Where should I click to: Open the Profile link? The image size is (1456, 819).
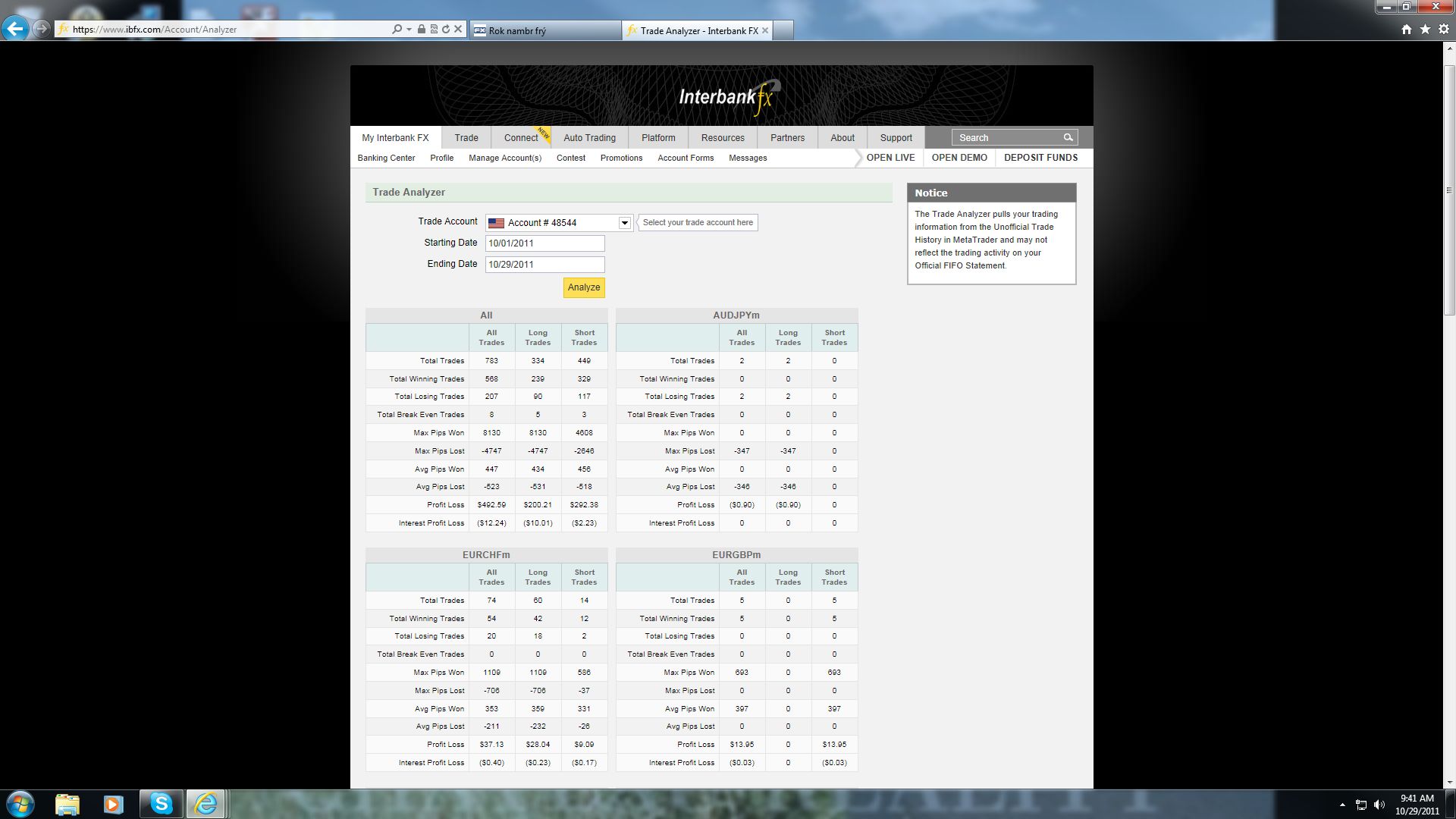tap(441, 158)
